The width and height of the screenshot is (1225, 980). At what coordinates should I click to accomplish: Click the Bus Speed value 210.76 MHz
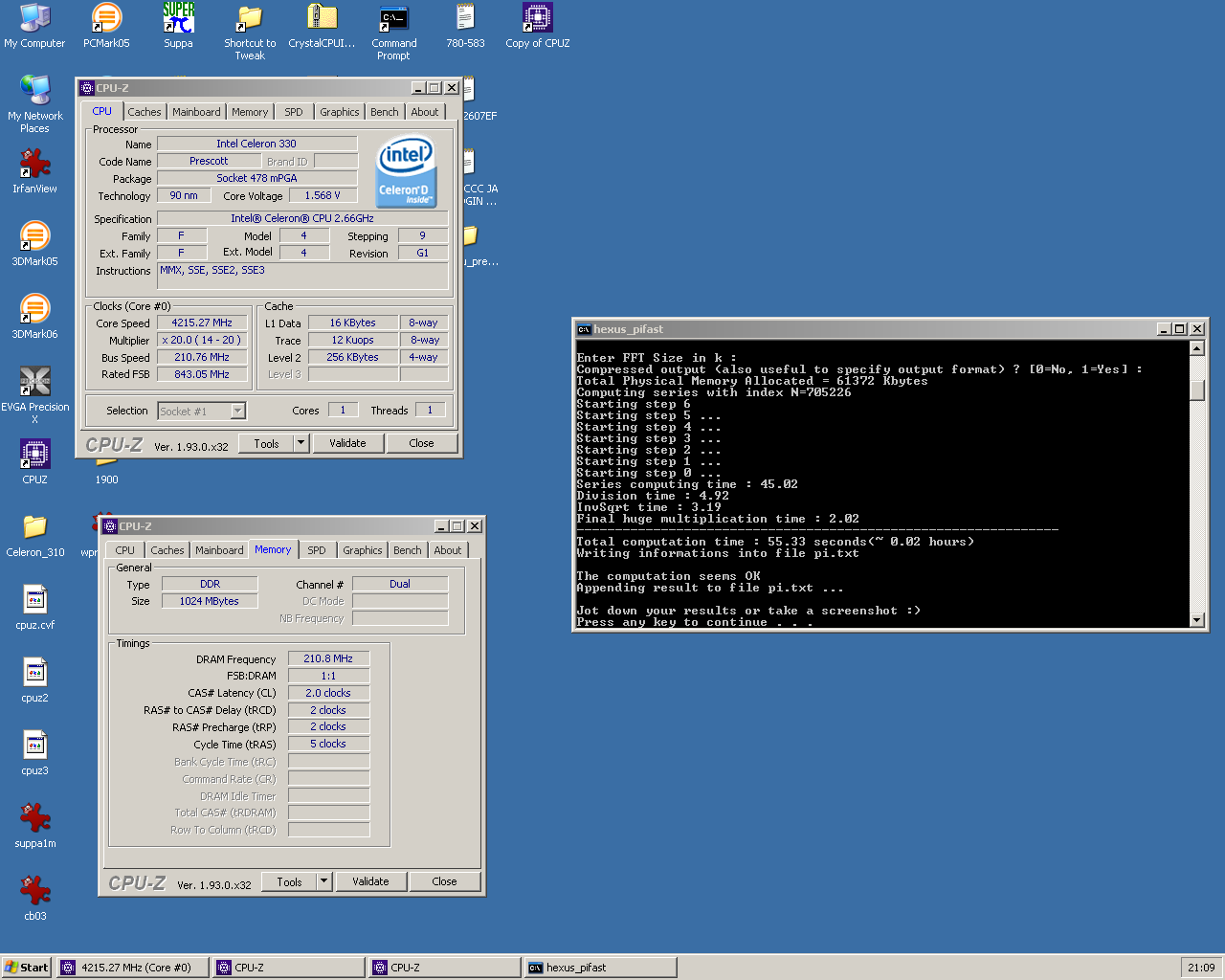202,357
